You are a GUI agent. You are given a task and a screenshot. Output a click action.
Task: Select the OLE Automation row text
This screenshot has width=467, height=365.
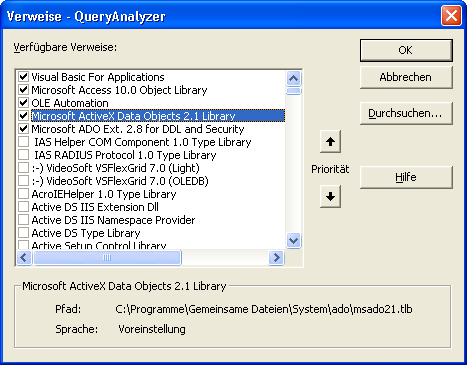tap(70, 103)
